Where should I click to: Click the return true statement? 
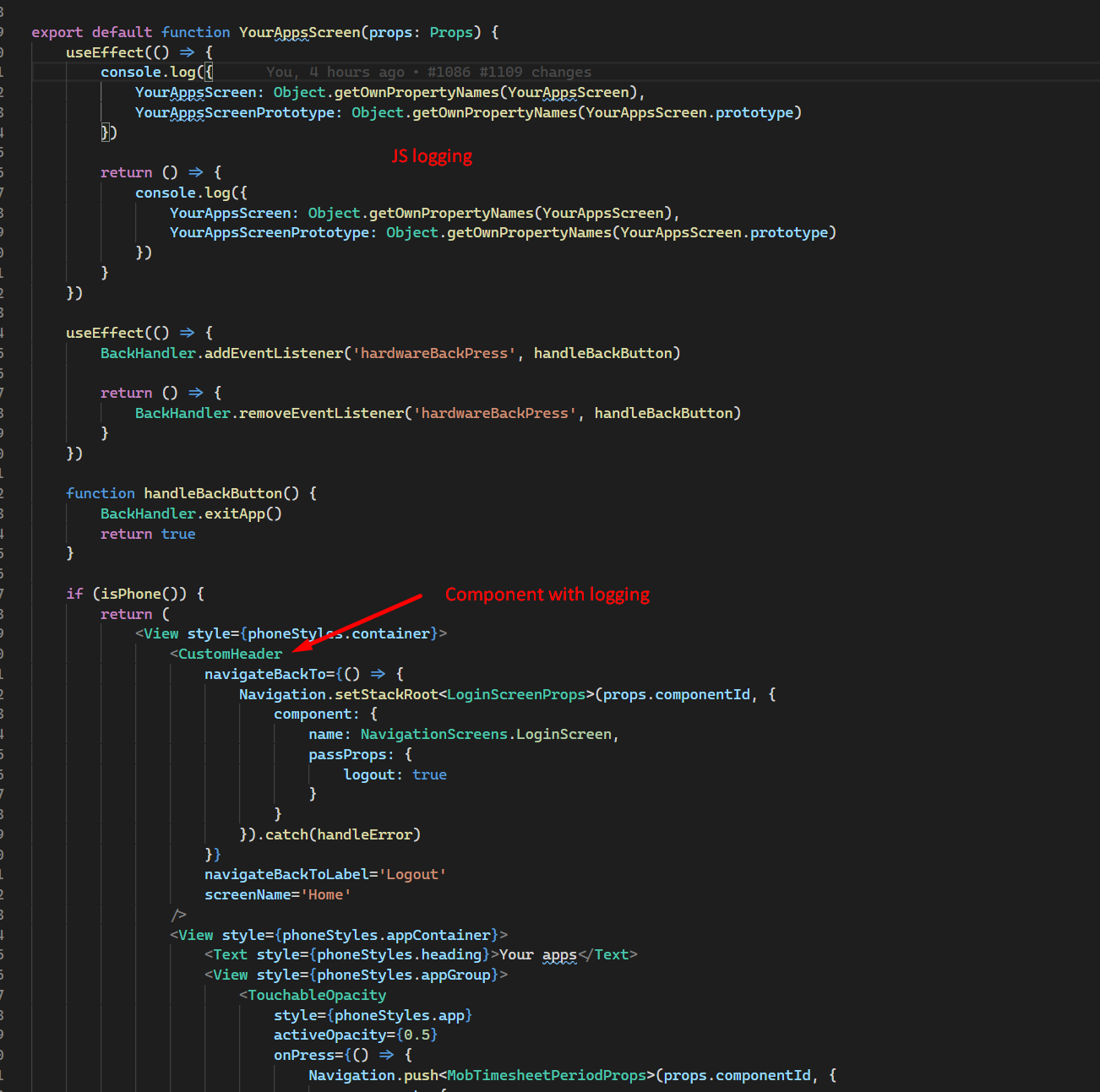[148, 533]
